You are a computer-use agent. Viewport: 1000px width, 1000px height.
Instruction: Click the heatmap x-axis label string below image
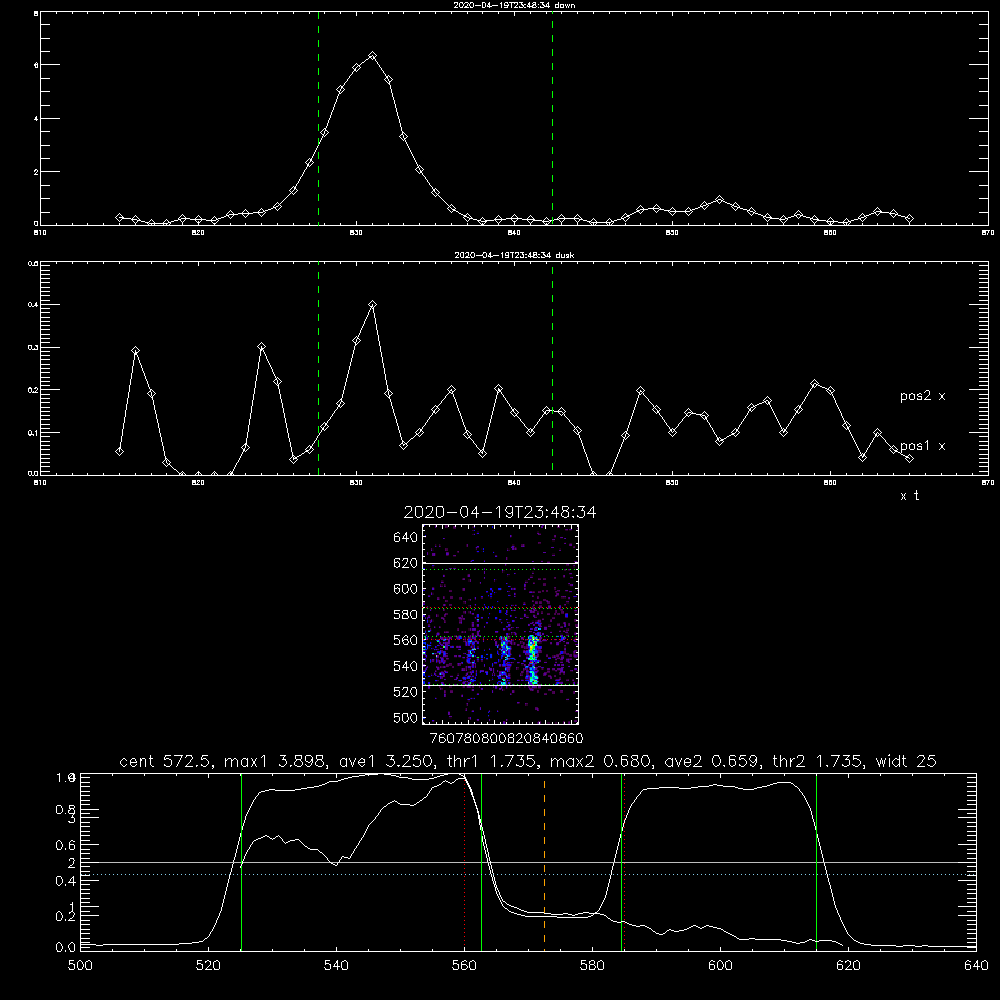pyautogui.click(x=506, y=738)
